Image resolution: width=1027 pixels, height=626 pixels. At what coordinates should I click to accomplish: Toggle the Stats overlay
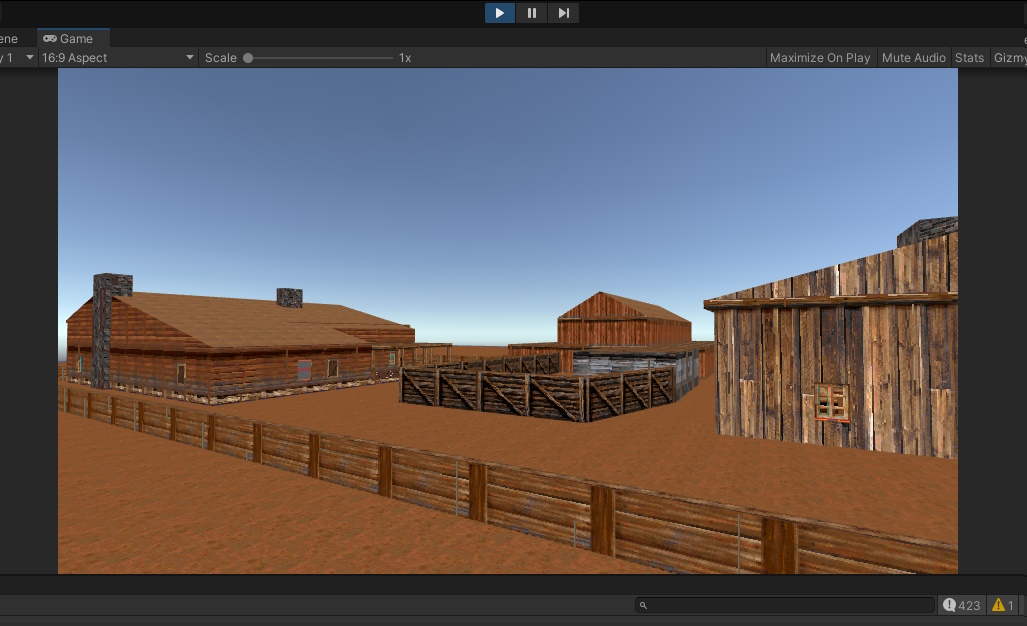[x=969, y=58]
